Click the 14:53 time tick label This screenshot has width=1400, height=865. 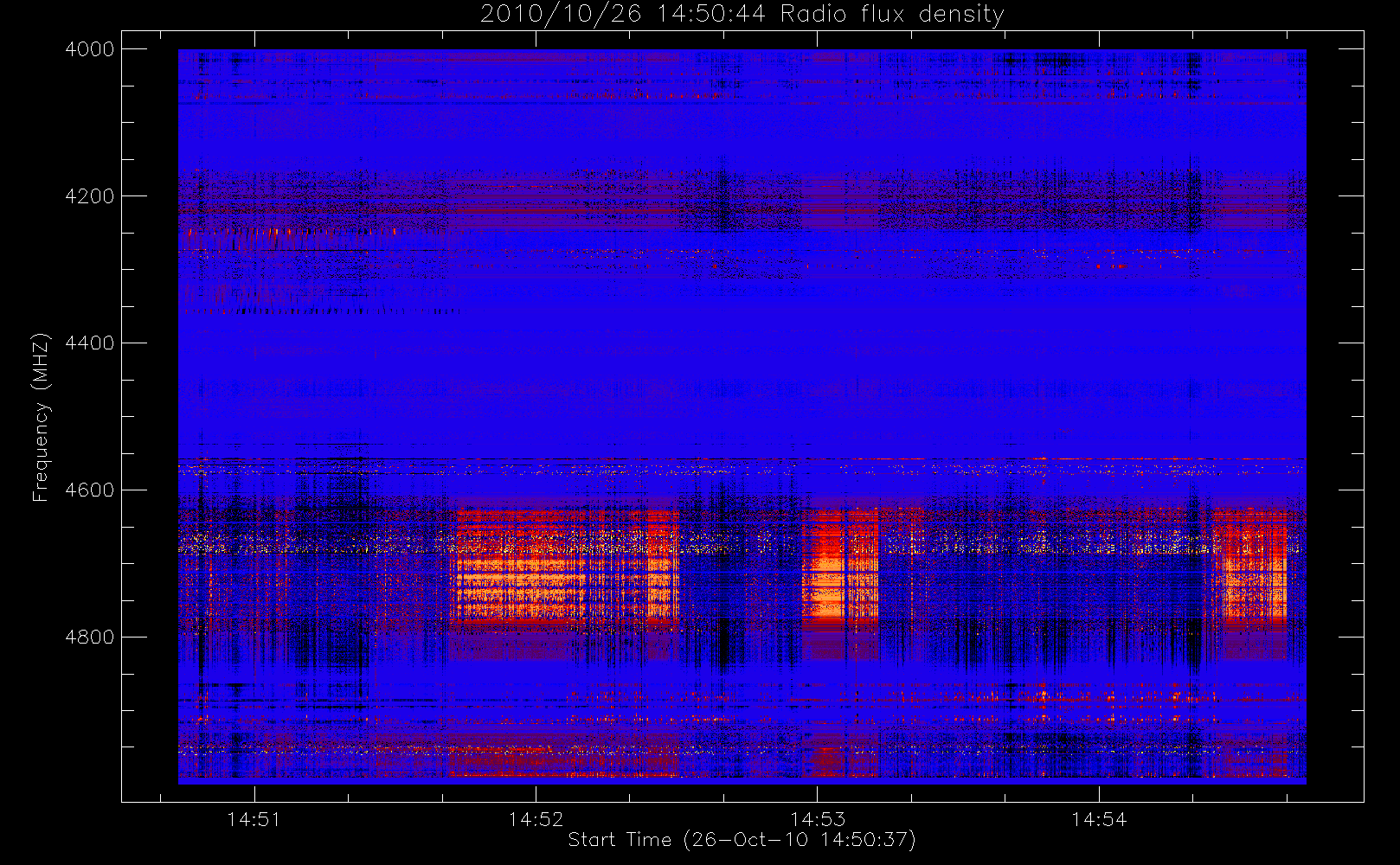818,819
